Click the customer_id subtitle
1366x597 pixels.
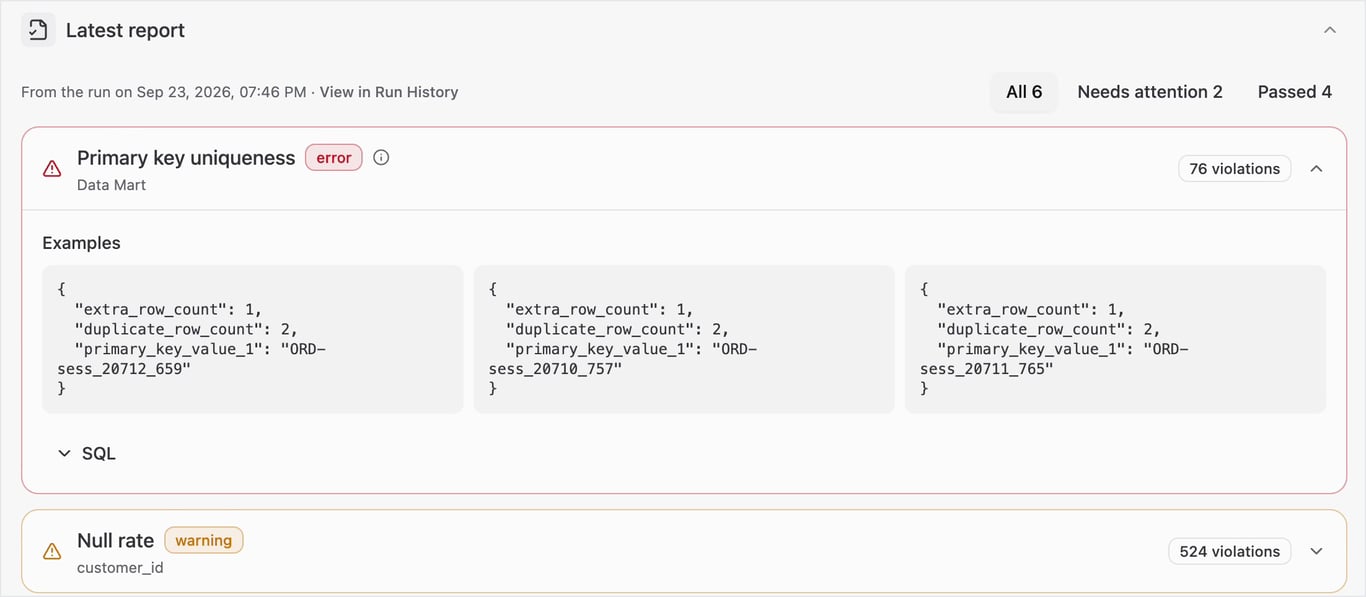point(120,568)
